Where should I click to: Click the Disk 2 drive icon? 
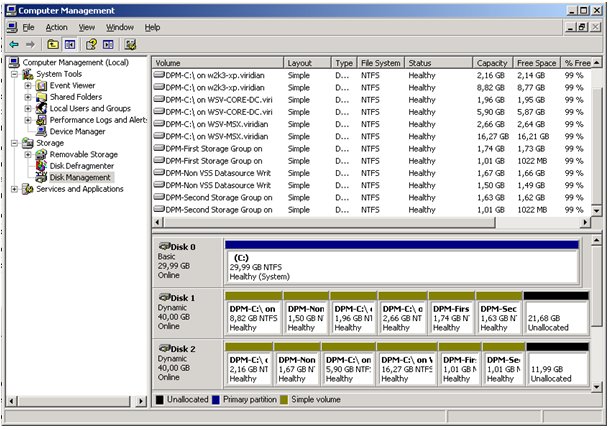click(165, 349)
